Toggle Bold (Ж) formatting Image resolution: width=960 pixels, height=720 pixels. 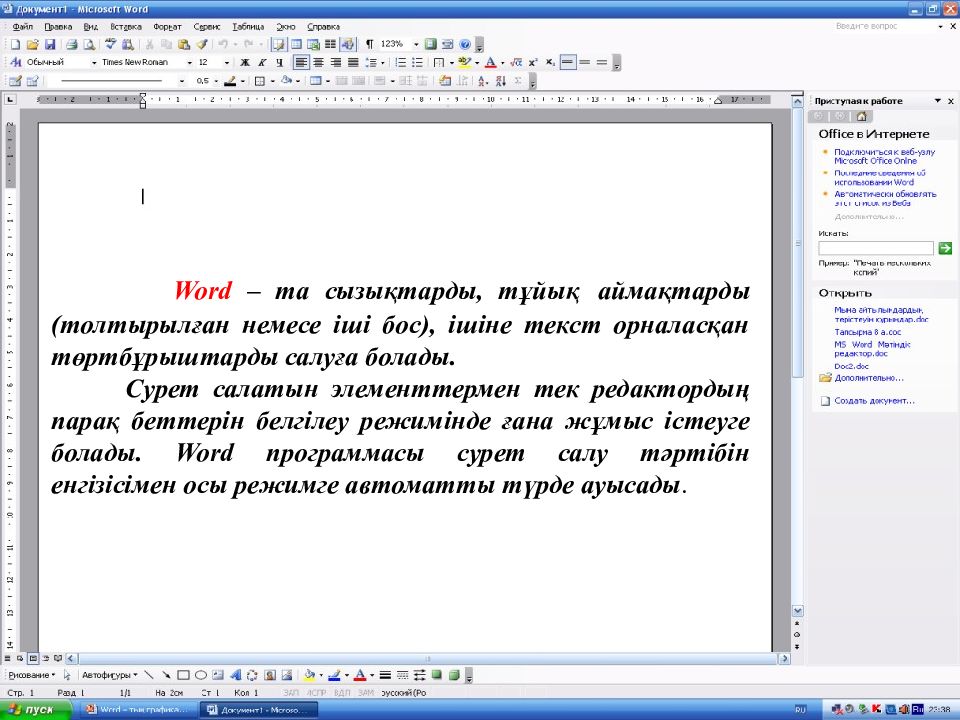click(x=245, y=62)
